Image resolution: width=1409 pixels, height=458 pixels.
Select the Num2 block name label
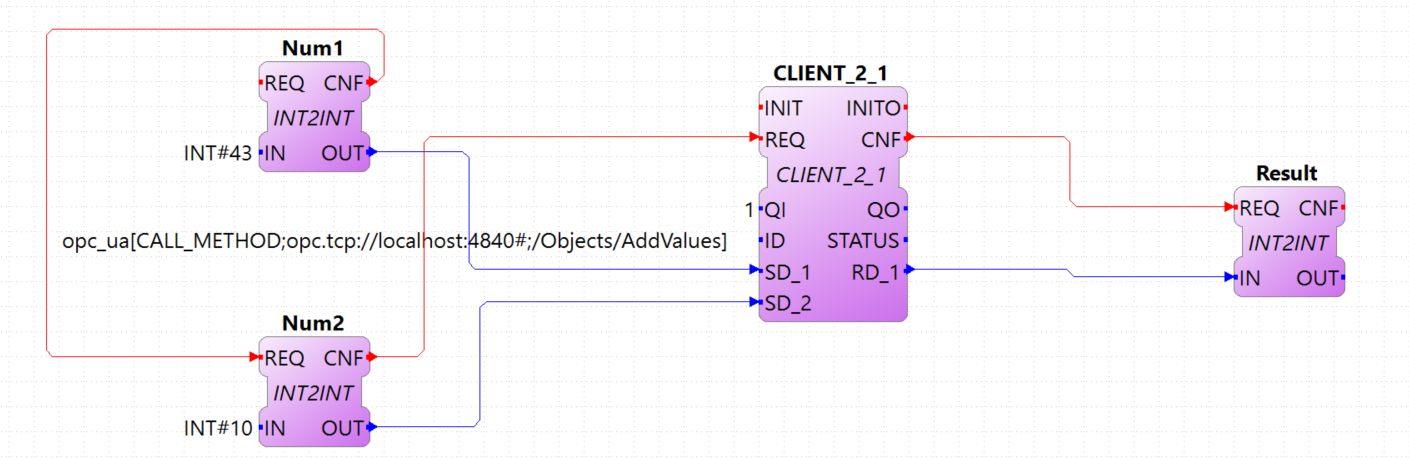click(314, 324)
